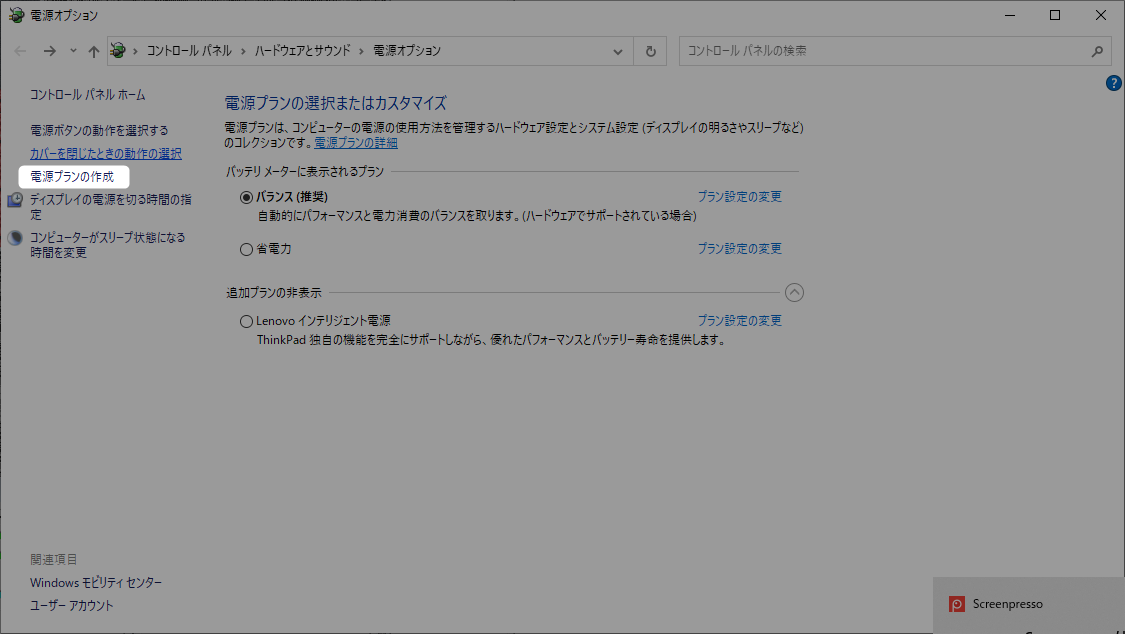Open help via blue question mark icon
The image size is (1125, 634).
[1114, 83]
